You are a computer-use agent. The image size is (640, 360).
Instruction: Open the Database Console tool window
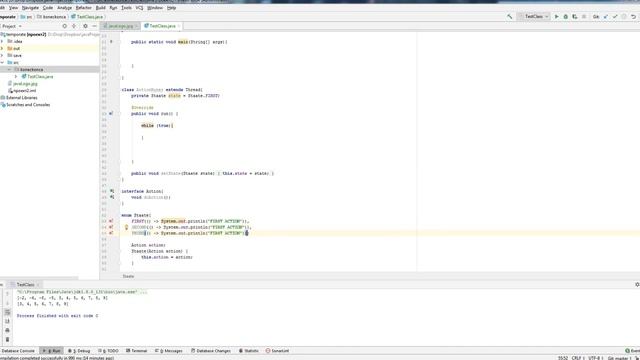[18, 351]
